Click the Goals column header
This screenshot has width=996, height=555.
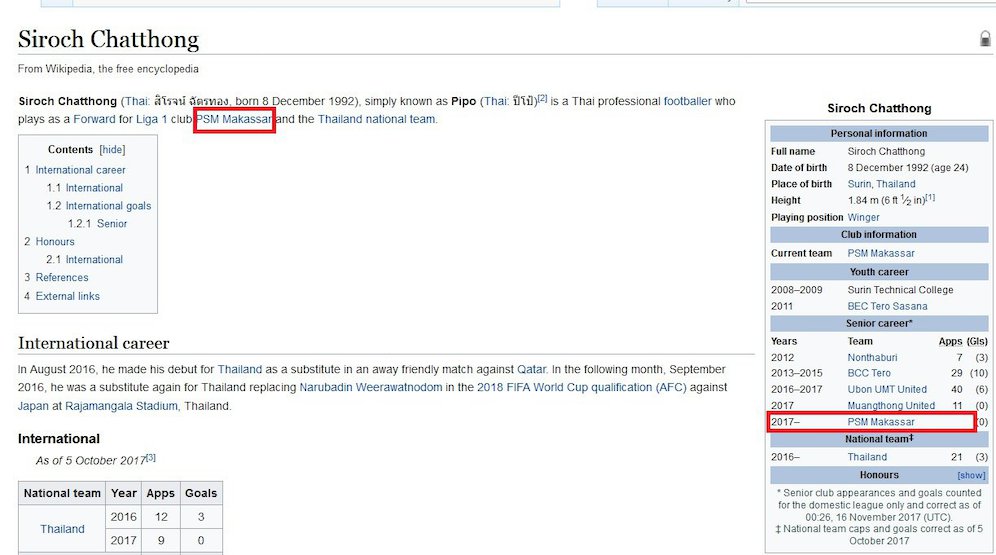coord(201,493)
